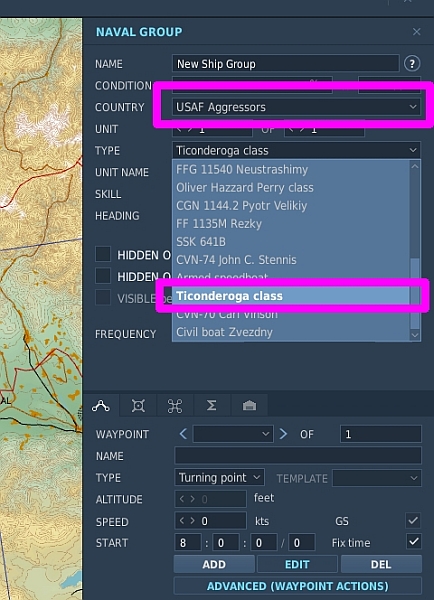Screen dimensions: 434x600
Task: Decrease SPEED with left stepper arrow
Action: tap(182, 521)
